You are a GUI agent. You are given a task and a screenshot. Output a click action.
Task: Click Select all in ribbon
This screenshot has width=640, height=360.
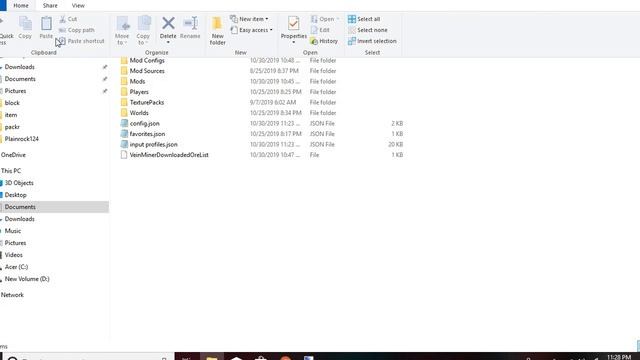[x=364, y=19]
